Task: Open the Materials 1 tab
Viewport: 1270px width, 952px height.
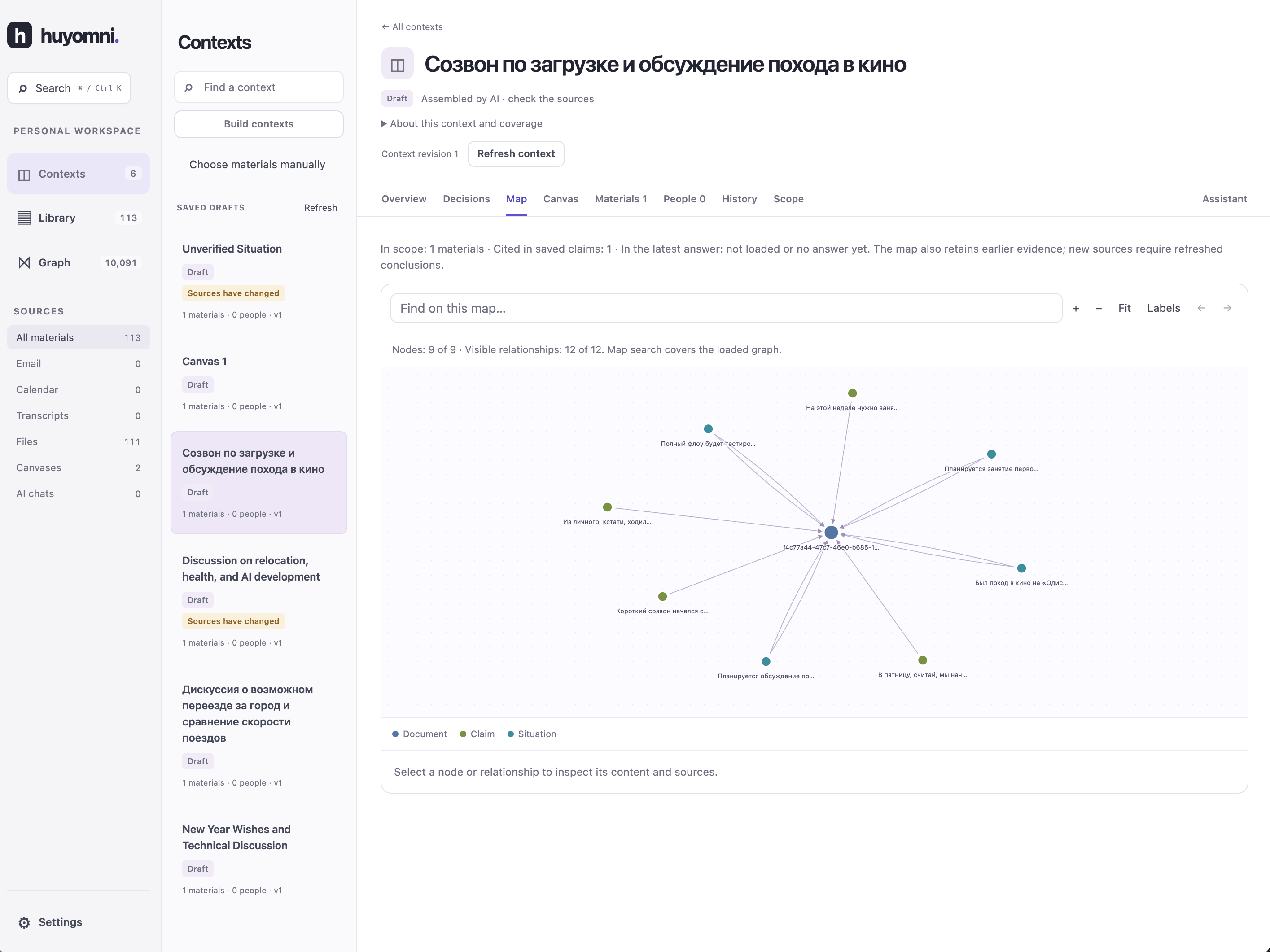Action: coord(621,199)
